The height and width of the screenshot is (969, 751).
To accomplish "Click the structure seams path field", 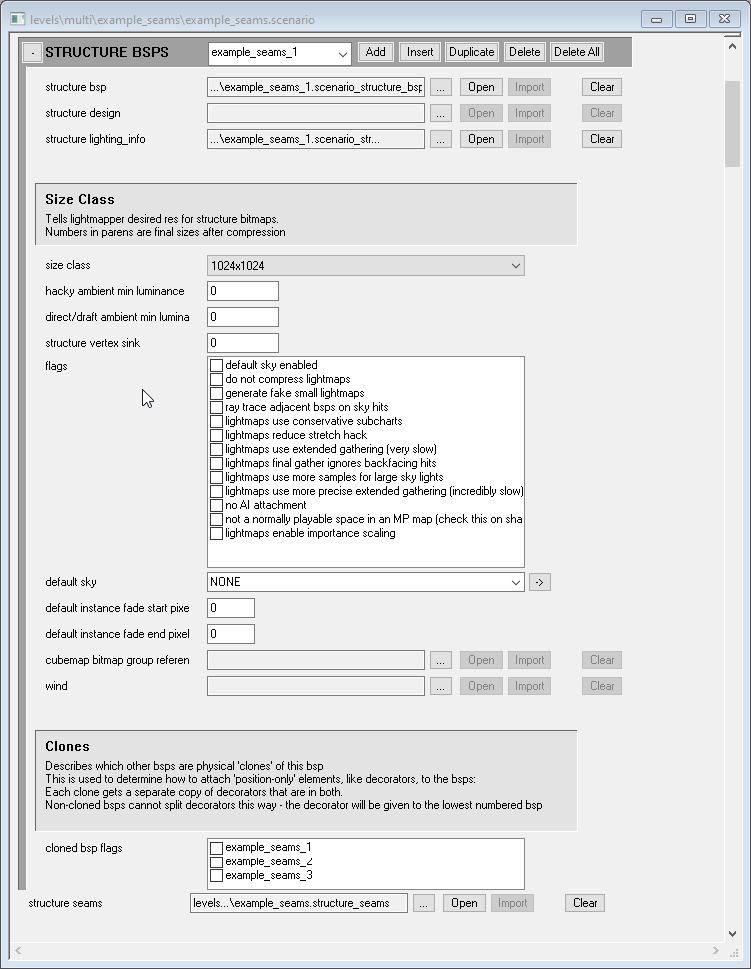I will pos(299,903).
